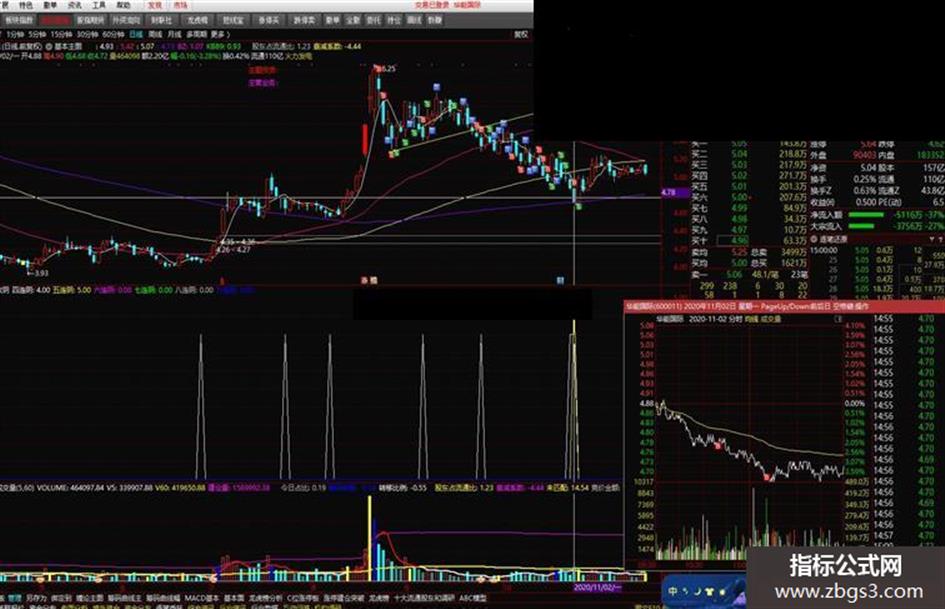Image resolution: width=945 pixels, height=609 pixels.
Task: Click the 买十 order book row
Action: click(747, 241)
